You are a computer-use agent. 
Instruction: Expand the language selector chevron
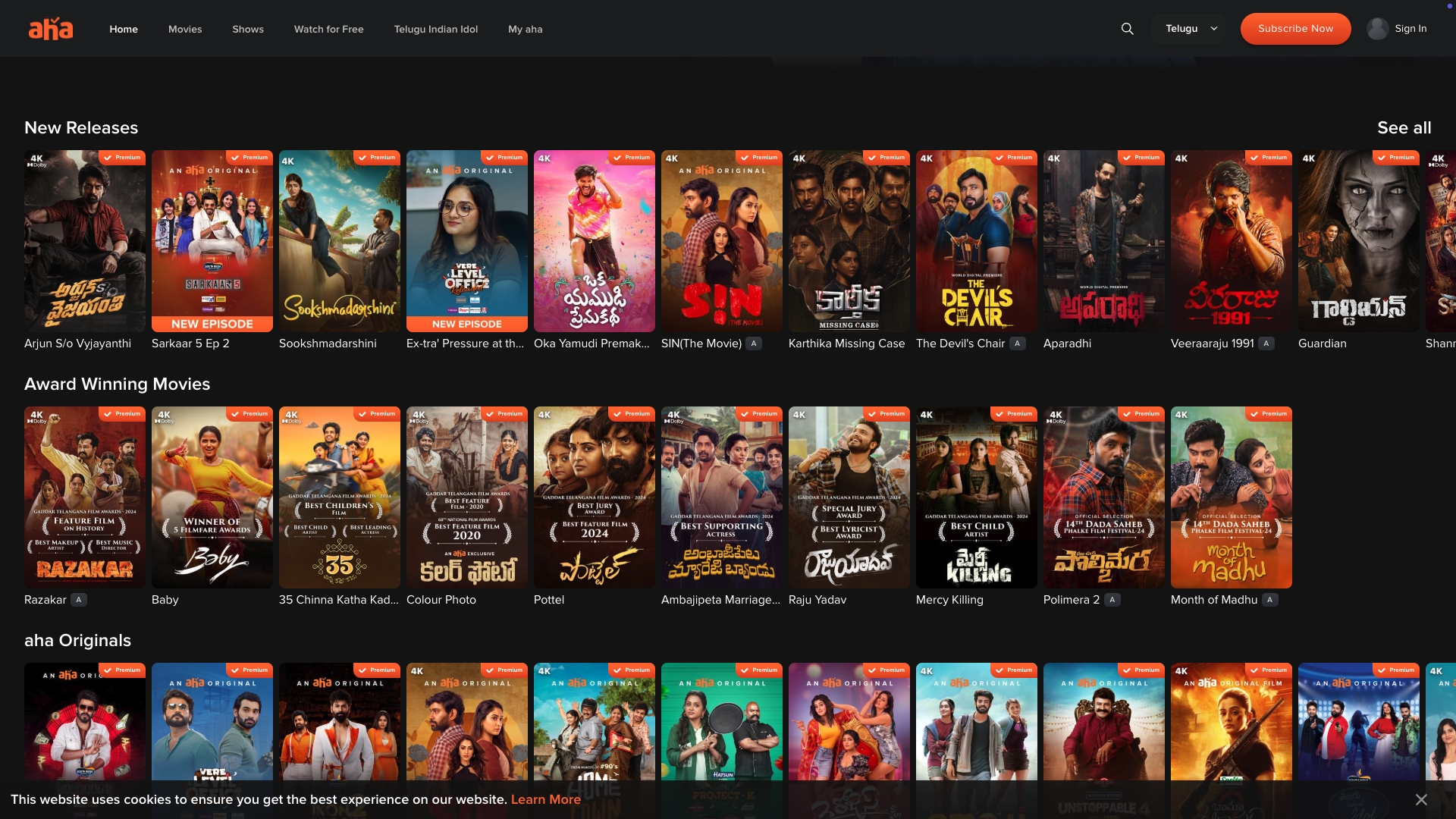point(1213,29)
